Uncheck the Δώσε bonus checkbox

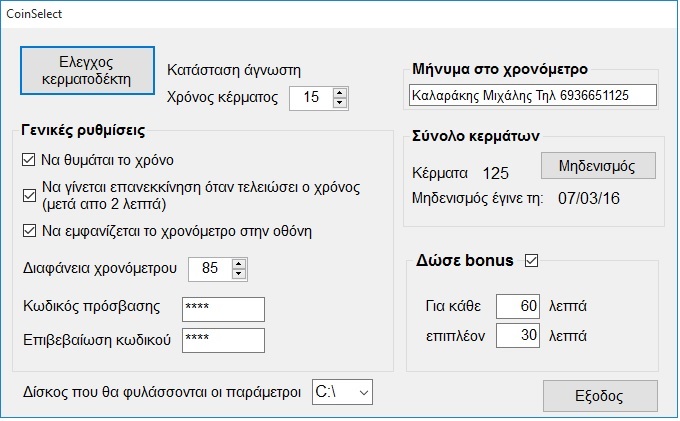point(531,261)
